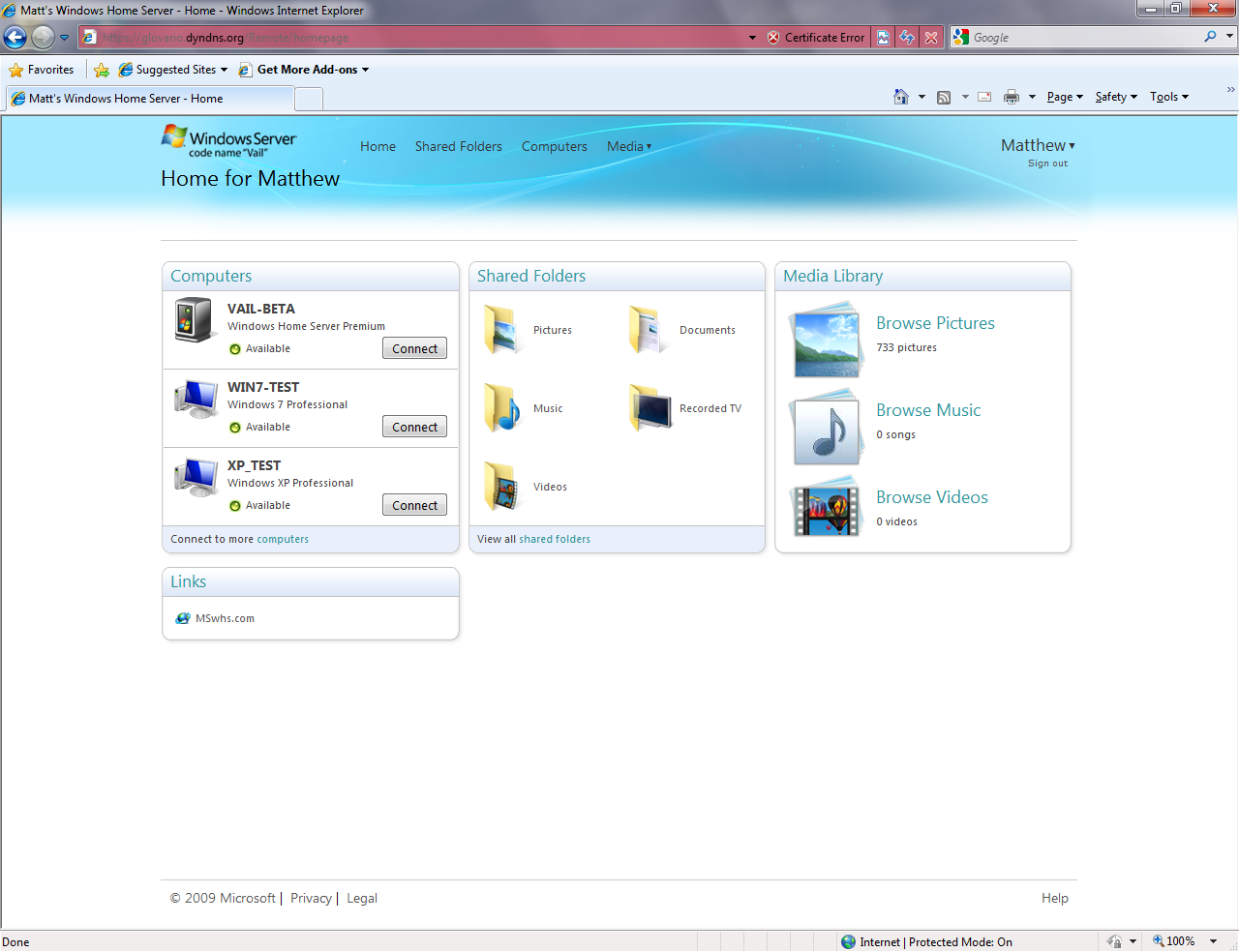Click the RSS Feeds toolbar icon
This screenshot has width=1239, height=952.
(x=944, y=97)
